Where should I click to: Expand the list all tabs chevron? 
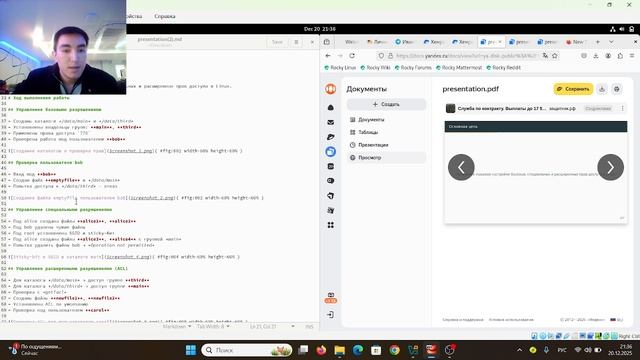611,42
